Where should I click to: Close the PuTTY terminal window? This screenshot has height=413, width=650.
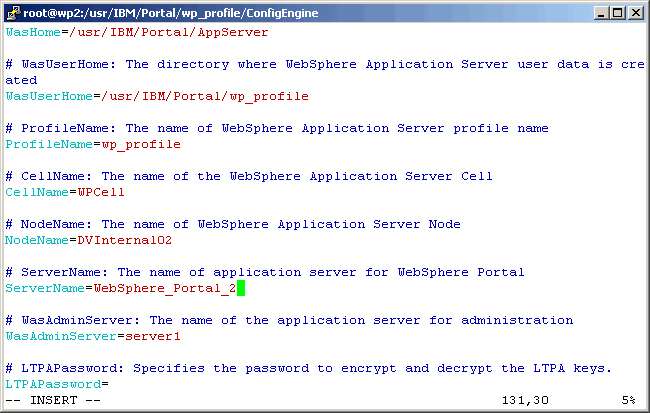(635, 12)
